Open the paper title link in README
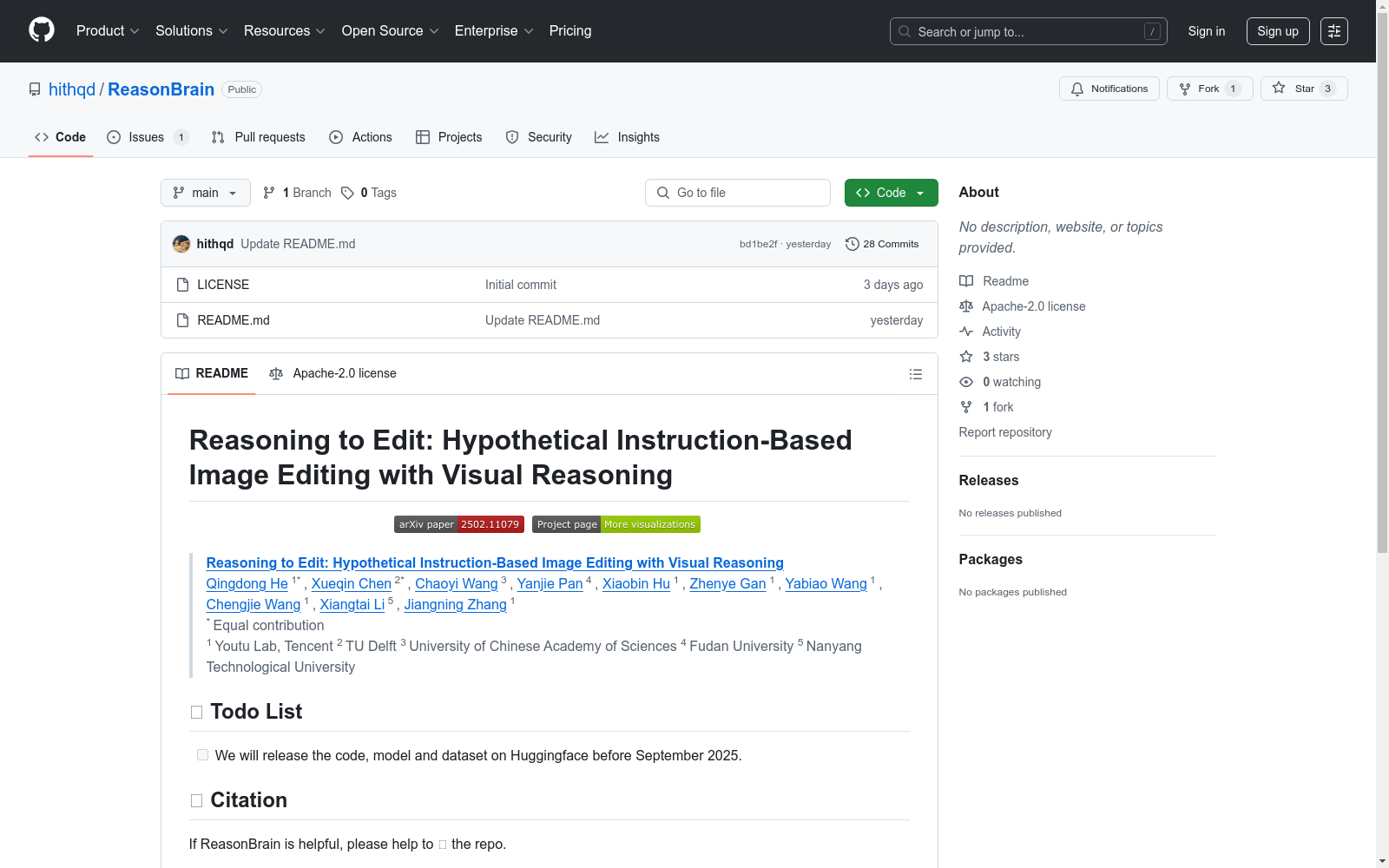 pyautogui.click(x=495, y=562)
